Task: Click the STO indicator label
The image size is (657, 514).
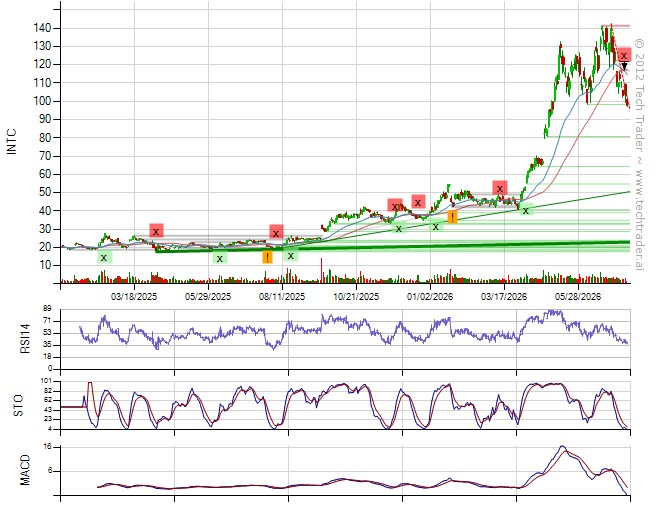Action: (x=18, y=406)
